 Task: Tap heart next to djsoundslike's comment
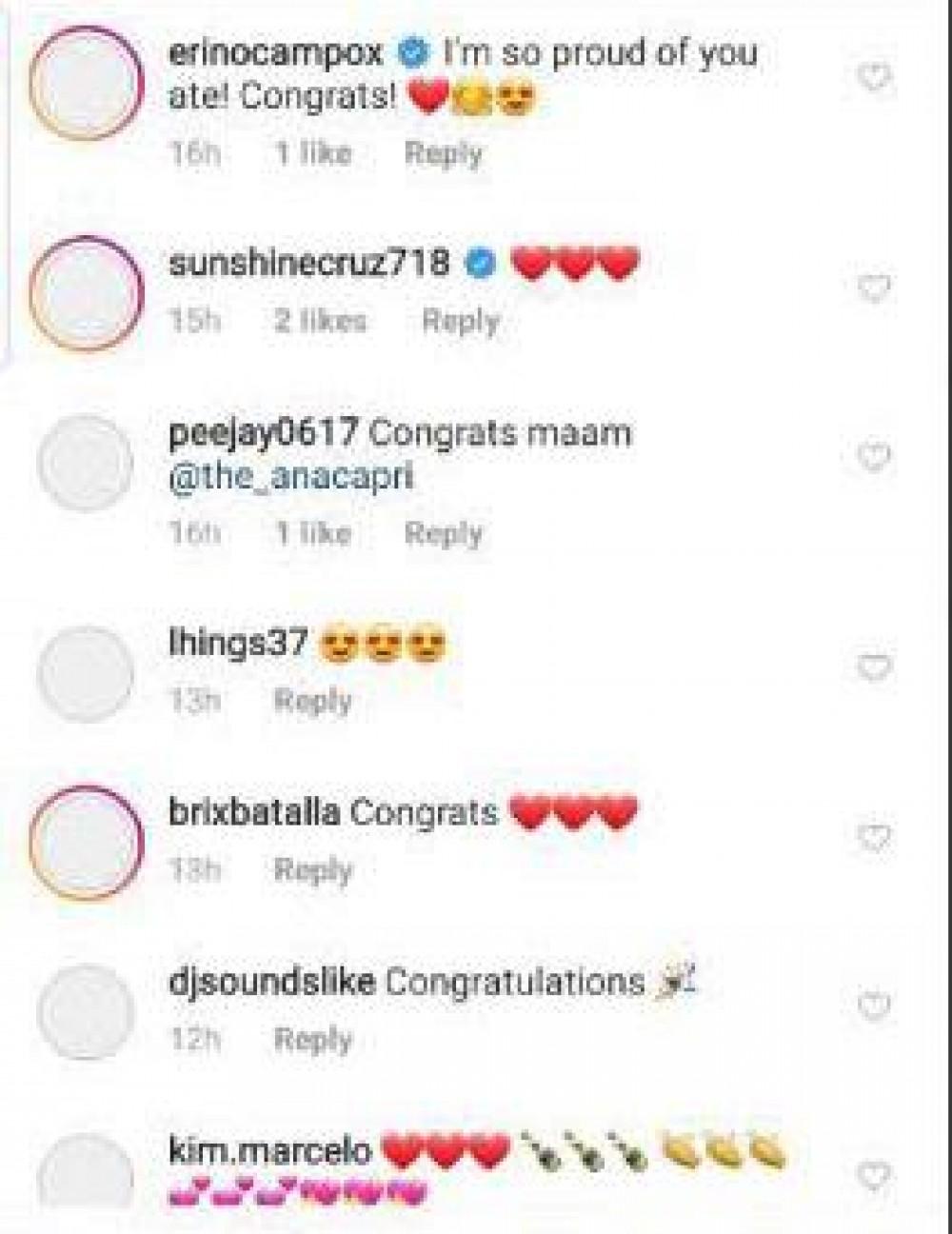pyautogui.click(x=874, y=1005)
